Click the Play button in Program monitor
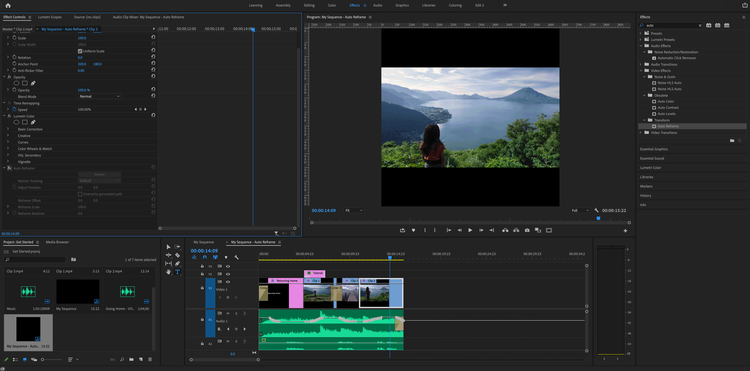Viewport: 750px width, 371px height. (x=470, y=230)
